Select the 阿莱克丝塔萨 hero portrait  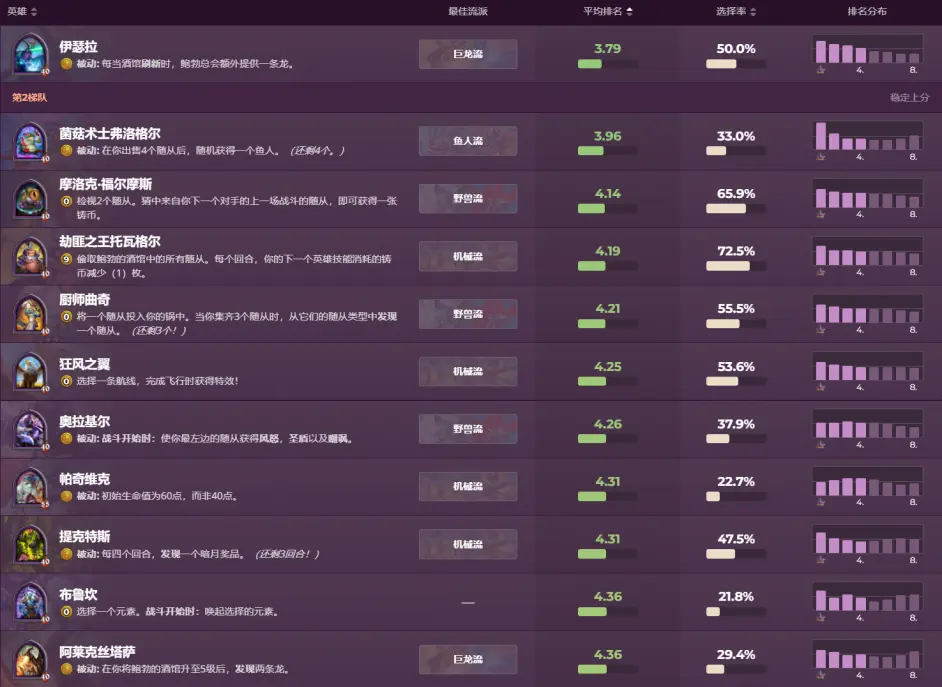31,659
